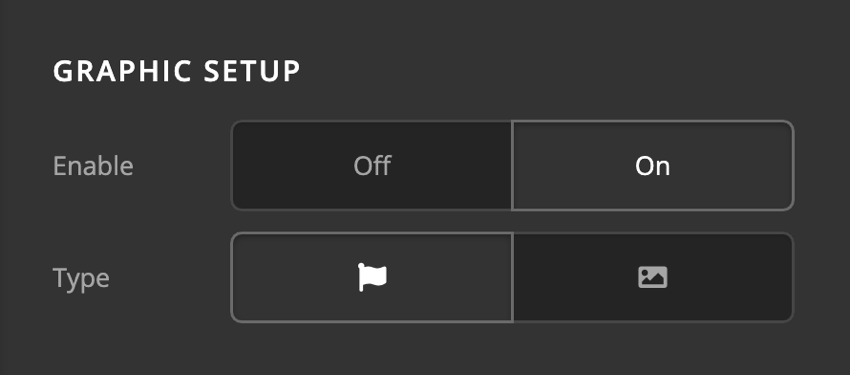Set graphic type to flag
850x375 pixels.
coord(372,277)
